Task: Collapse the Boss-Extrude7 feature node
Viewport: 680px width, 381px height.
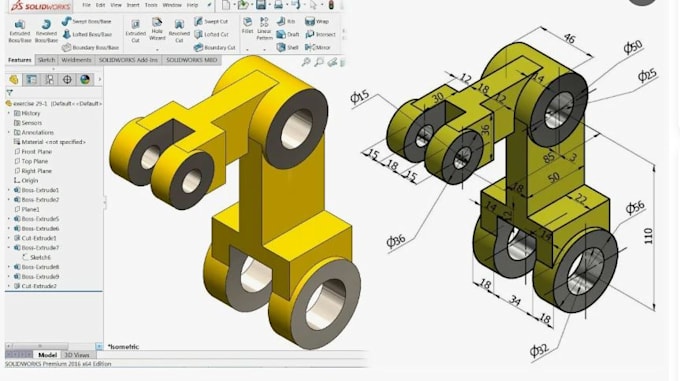Action: pyautogui.click(x=9, y=247)
